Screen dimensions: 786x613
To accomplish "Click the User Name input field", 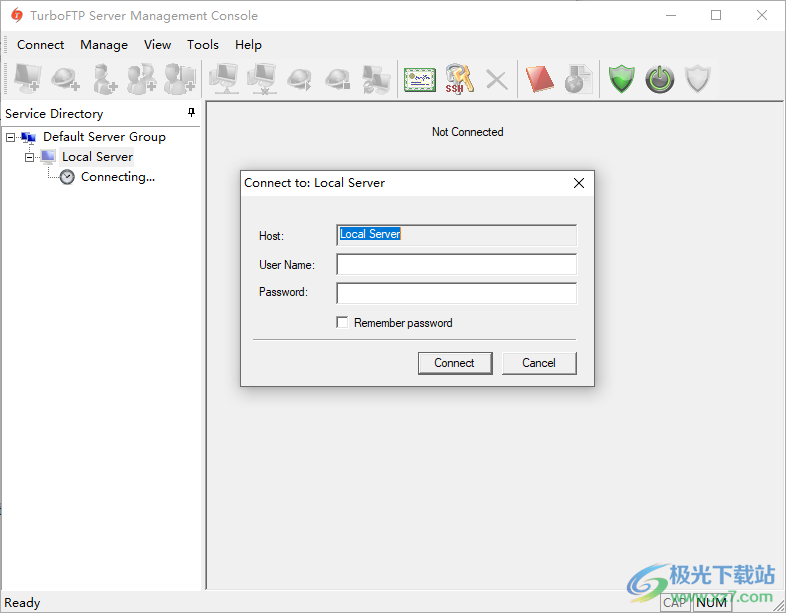I will click(456, 264).
